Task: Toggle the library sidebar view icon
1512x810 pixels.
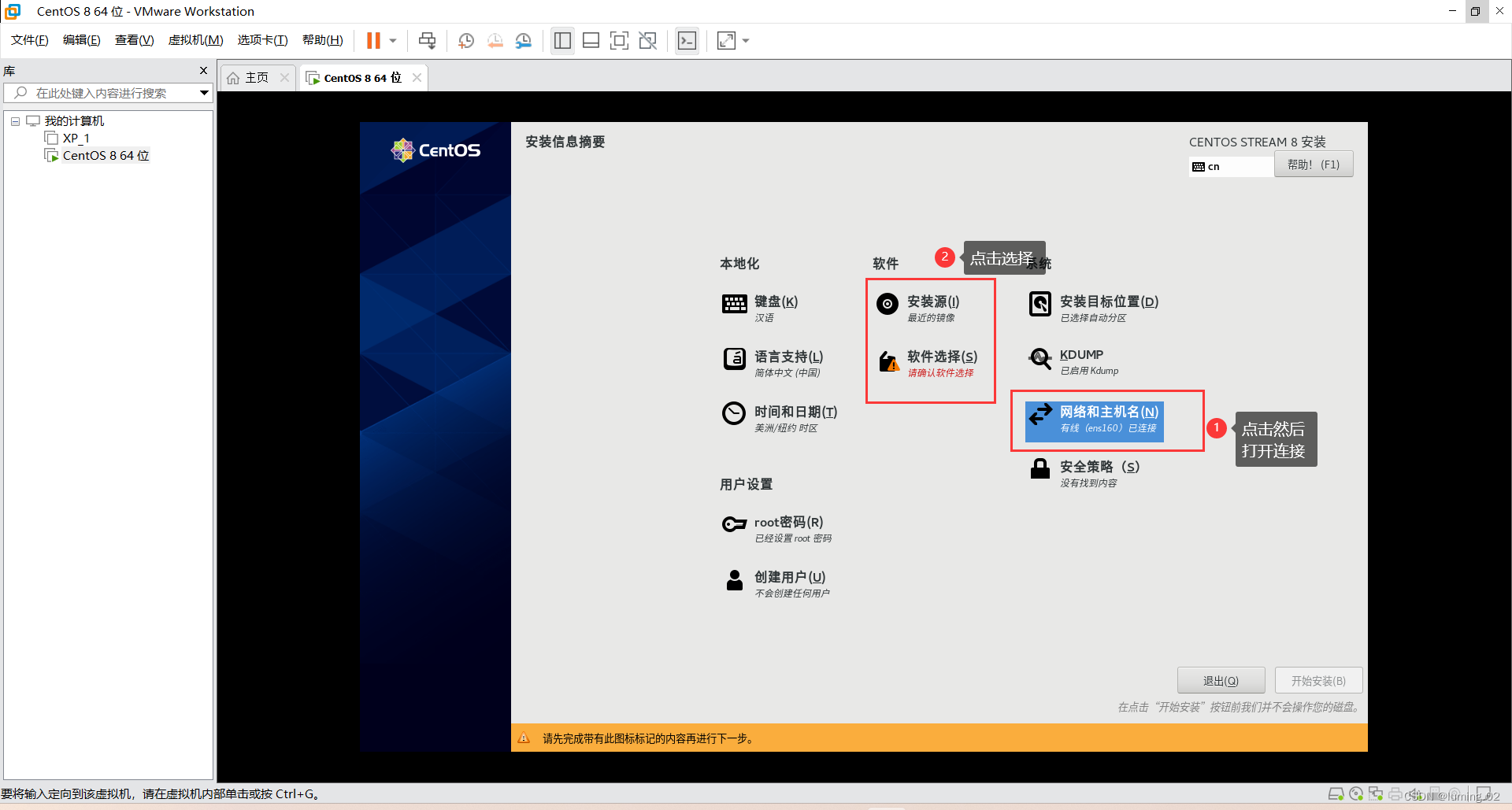Action: [x=562, y=40]
